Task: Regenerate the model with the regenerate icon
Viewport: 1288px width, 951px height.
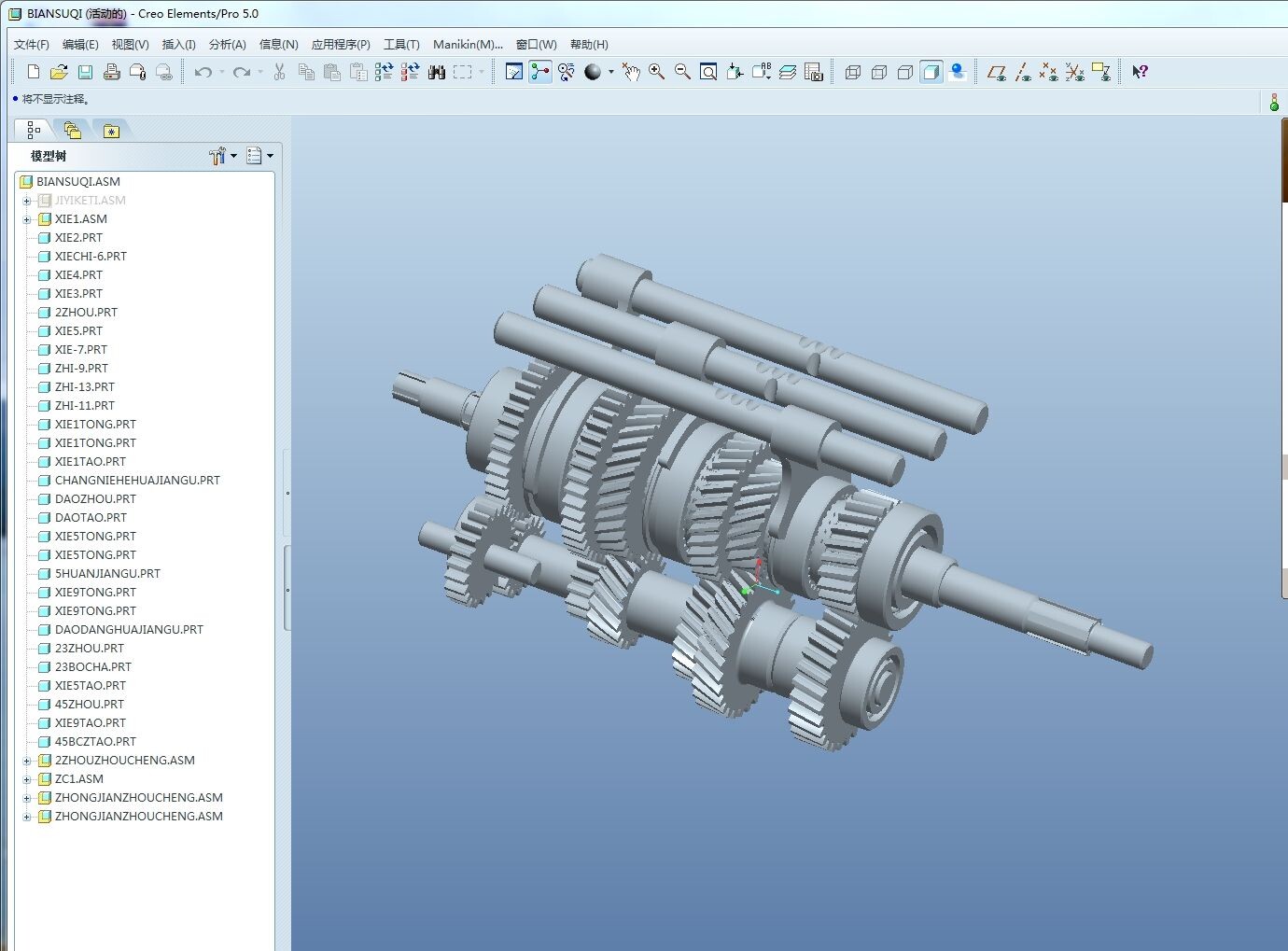Action: coord(384,72)
